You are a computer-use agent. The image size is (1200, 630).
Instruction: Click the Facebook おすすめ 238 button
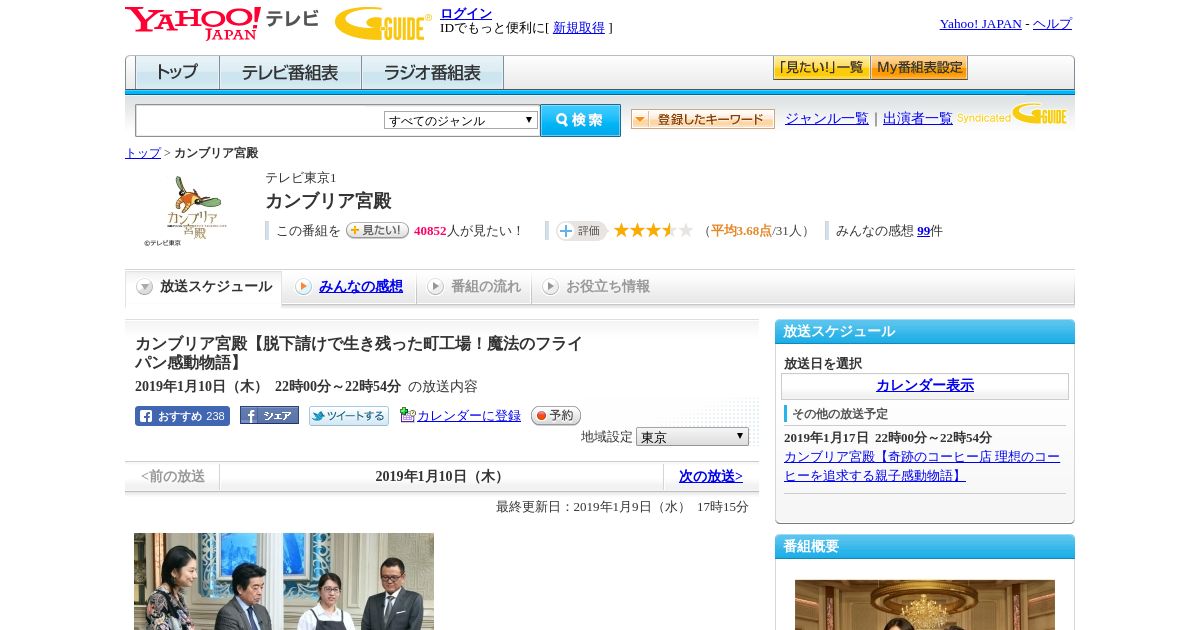tap(182, 416)
